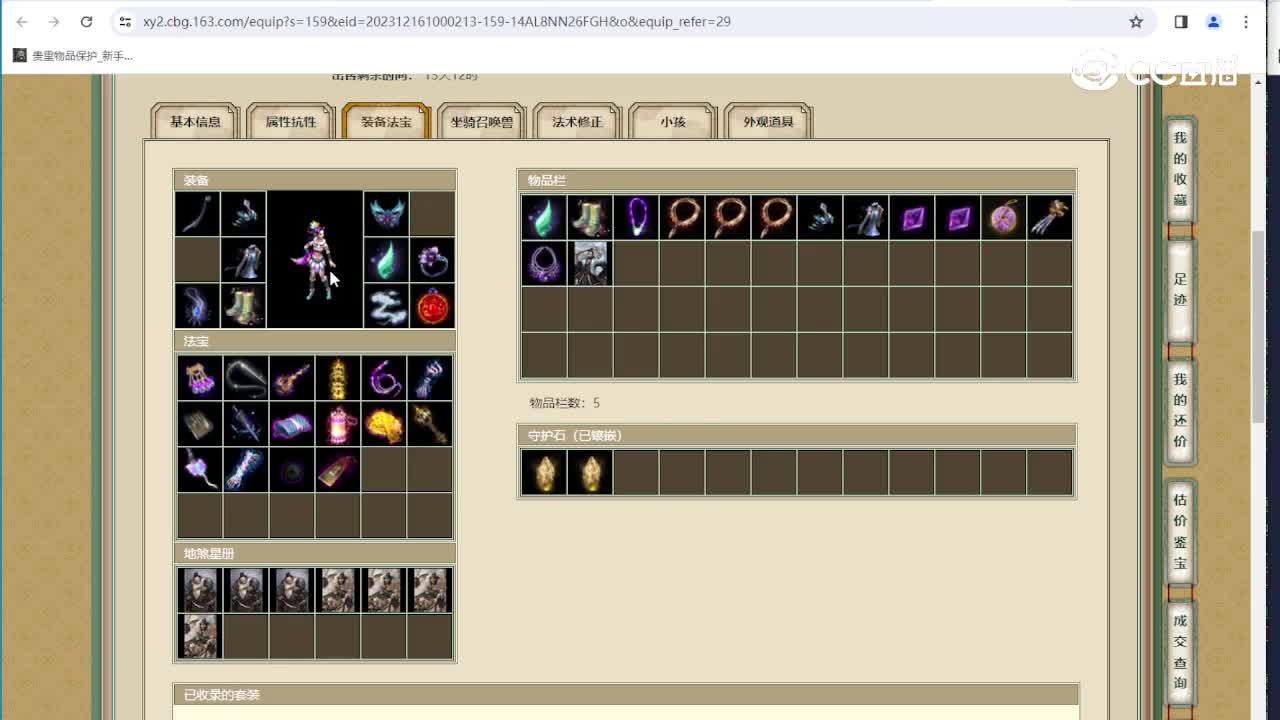This screenshot has height=720, width=1280.
Task: Open 足迹 in the side panel
Action: pyautogui.click(x=1180, y=289)
